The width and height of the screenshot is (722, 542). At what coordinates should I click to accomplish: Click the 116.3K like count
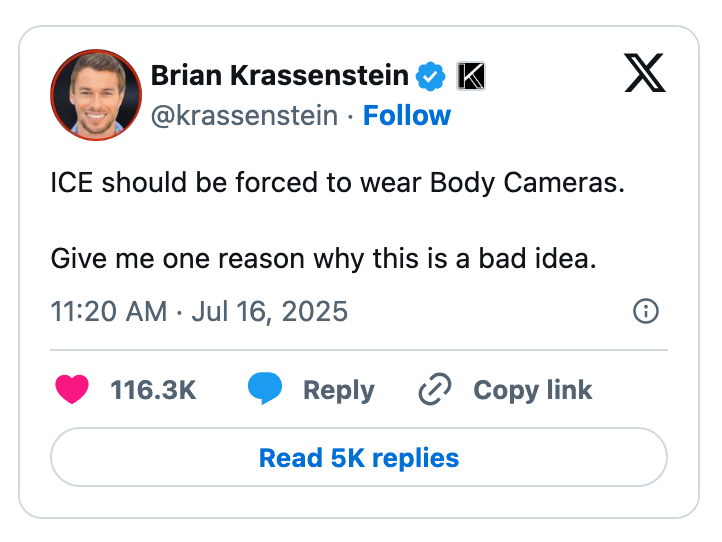pos(153,390)
